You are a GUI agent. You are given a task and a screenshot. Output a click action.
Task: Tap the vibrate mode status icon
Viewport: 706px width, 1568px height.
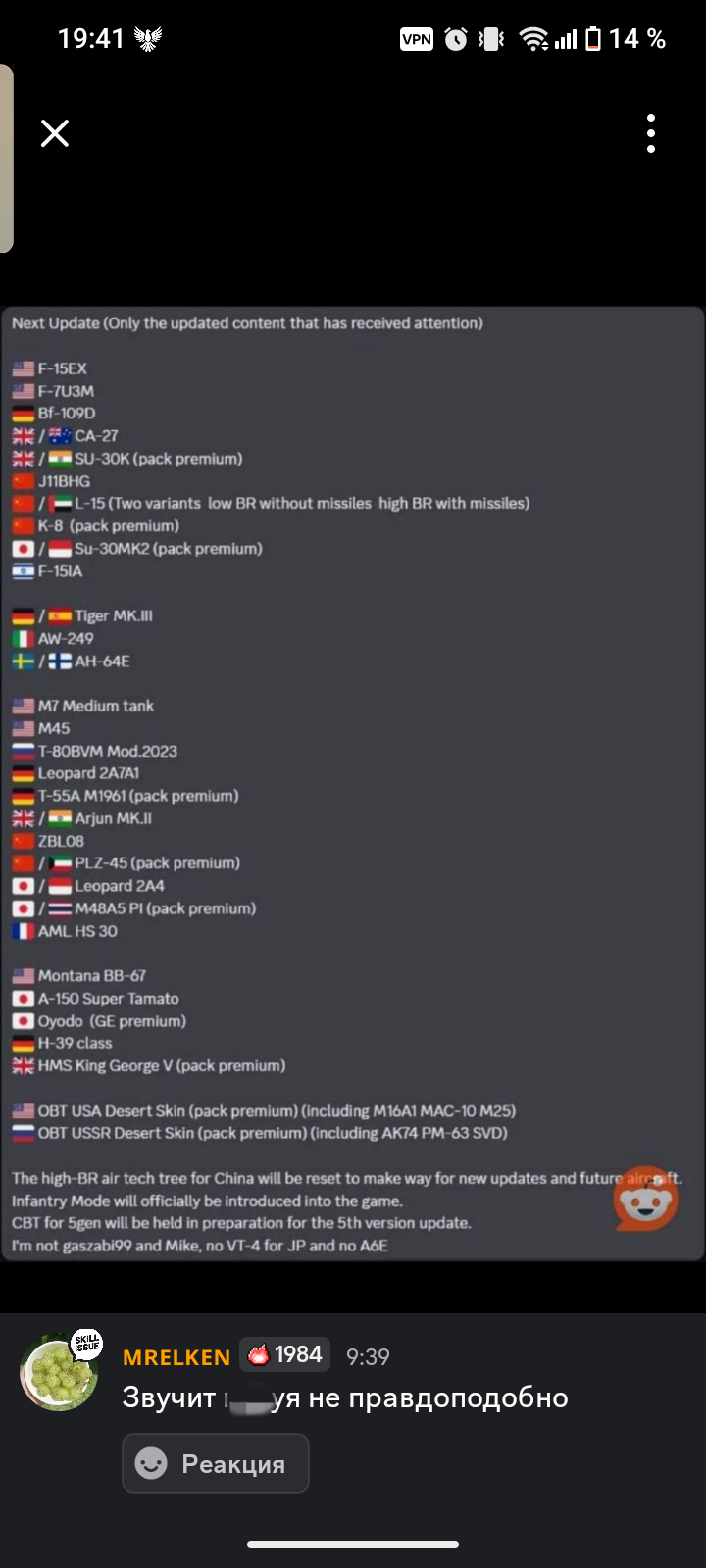tap(491, 39)
